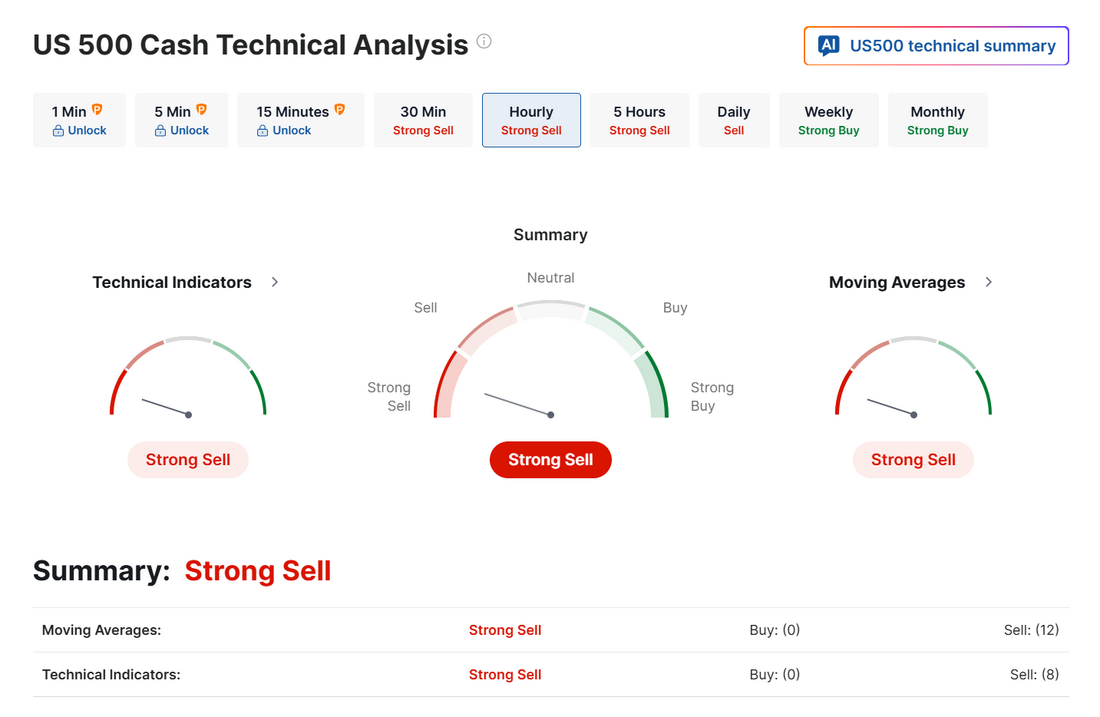Click the orange pro badge beside 15 Minutes
The width and height of the screenshot is (1100, 717).
click(339, 110)
